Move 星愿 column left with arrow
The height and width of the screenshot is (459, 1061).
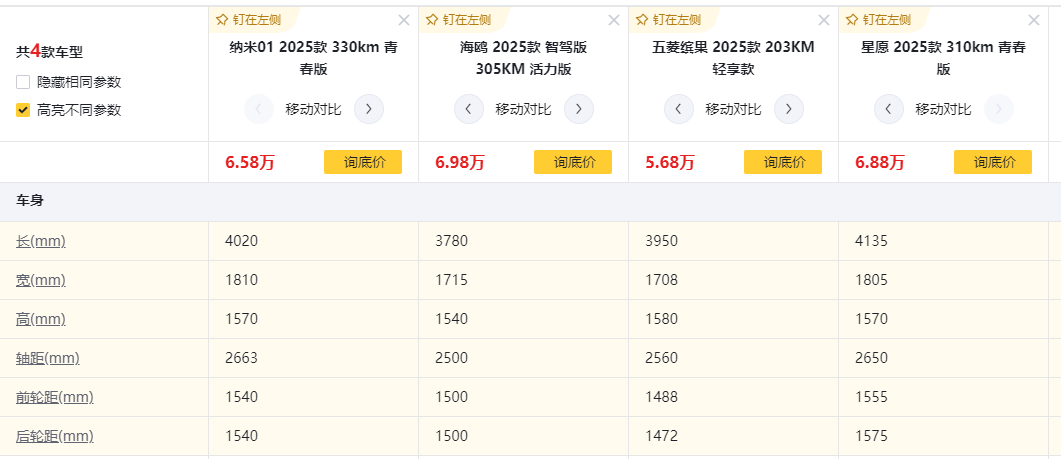point(889,109)
